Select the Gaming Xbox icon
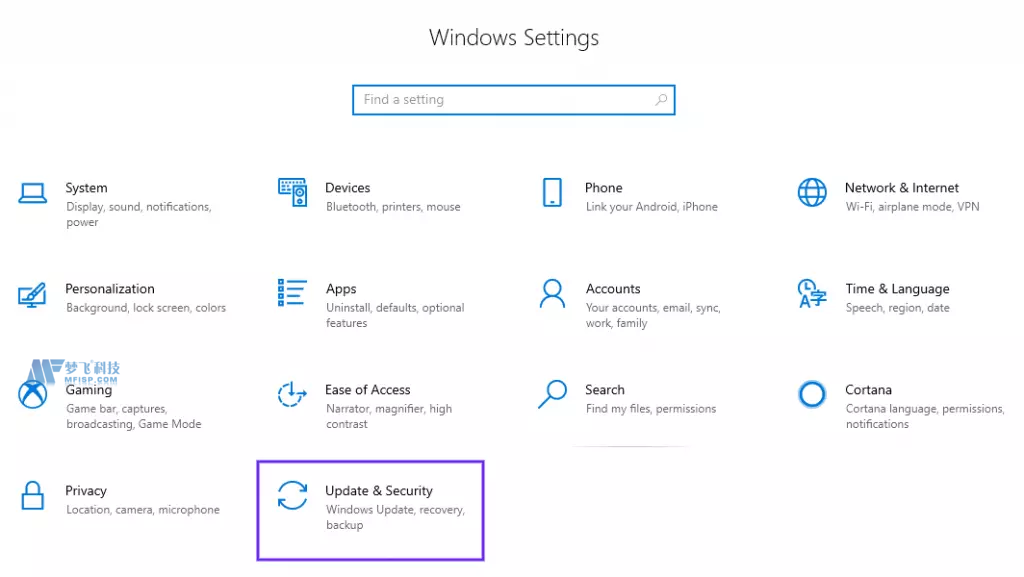Image resolution: width=1024 pixels, height=577 pixels. (32, 394)
